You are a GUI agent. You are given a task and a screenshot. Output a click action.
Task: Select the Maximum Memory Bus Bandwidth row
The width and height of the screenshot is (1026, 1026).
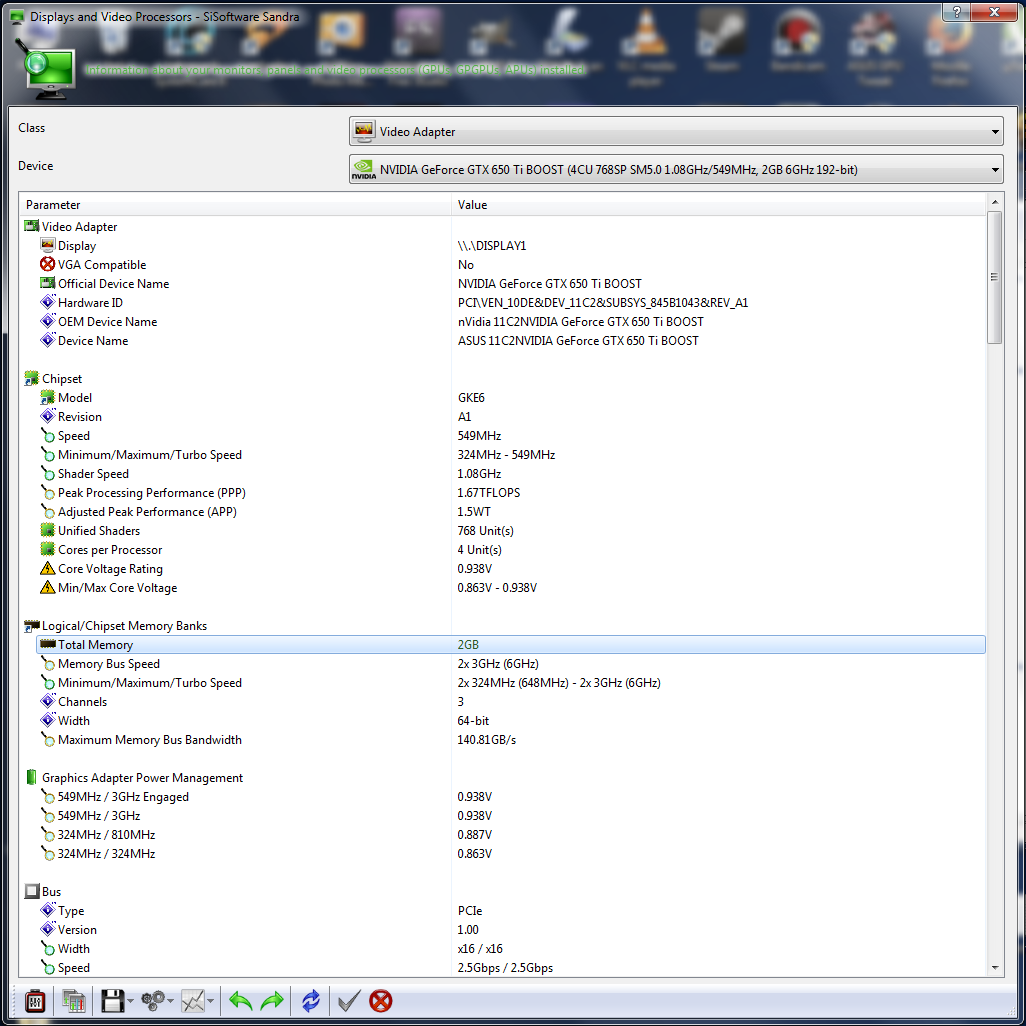tap(149, 740)
